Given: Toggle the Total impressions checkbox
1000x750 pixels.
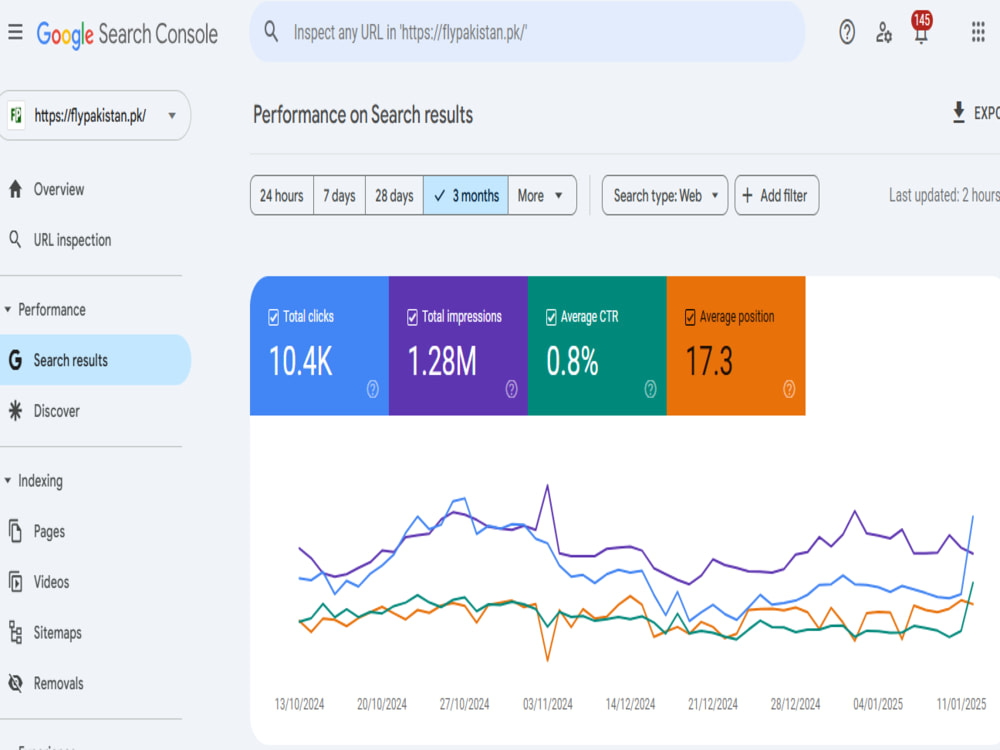Looking at the screenshot, I should pos(413,317).
